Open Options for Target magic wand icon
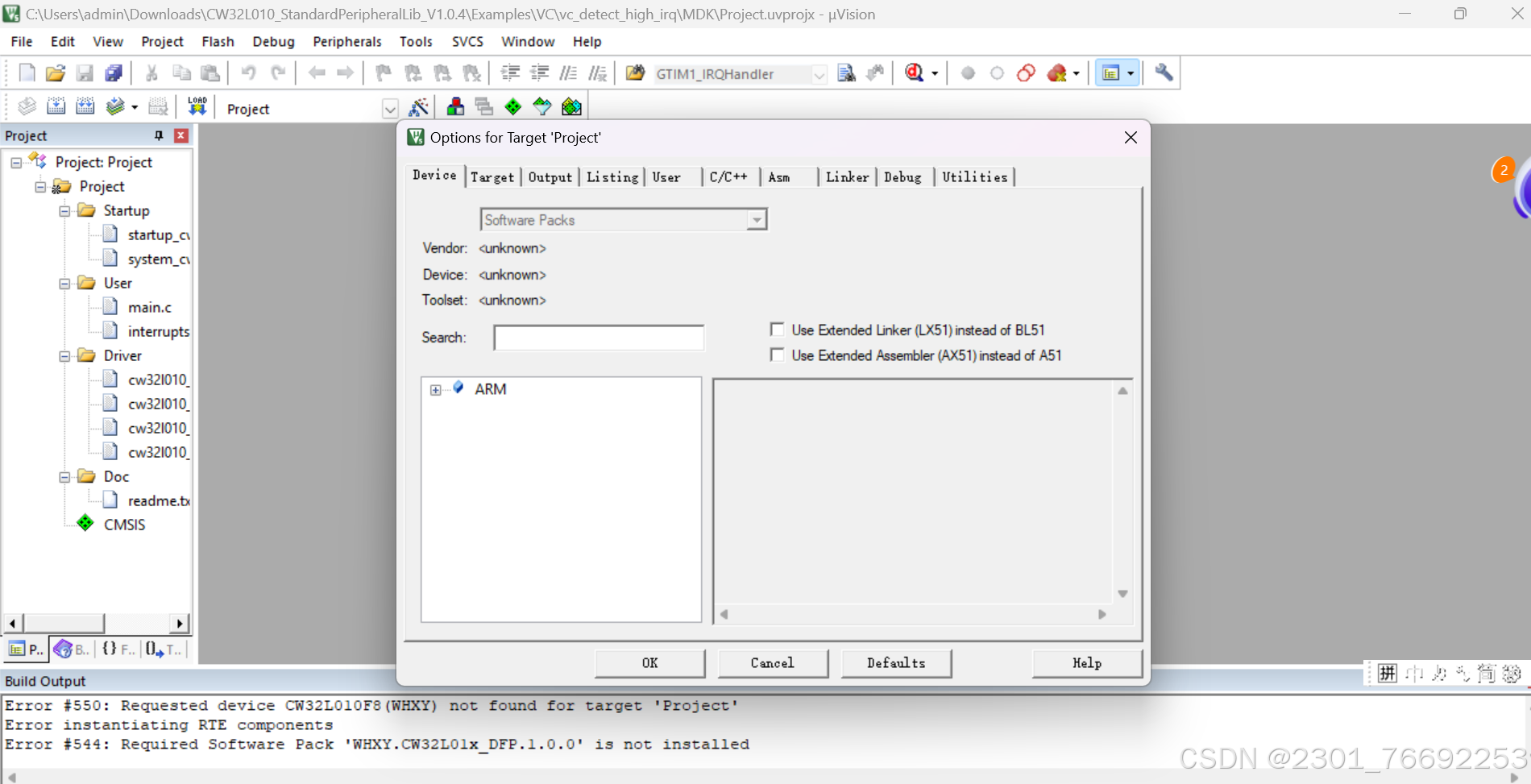Screen dimensions: 1531x784 [419, 106]
